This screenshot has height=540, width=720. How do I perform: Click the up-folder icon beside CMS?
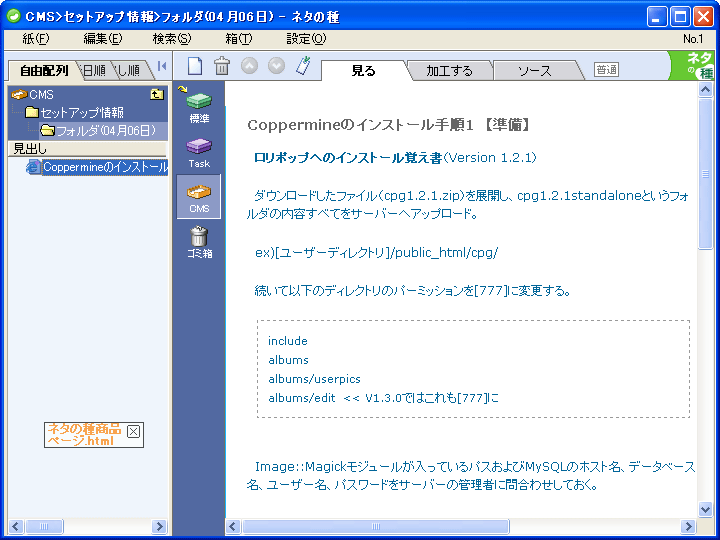click(x=157, y=94)
